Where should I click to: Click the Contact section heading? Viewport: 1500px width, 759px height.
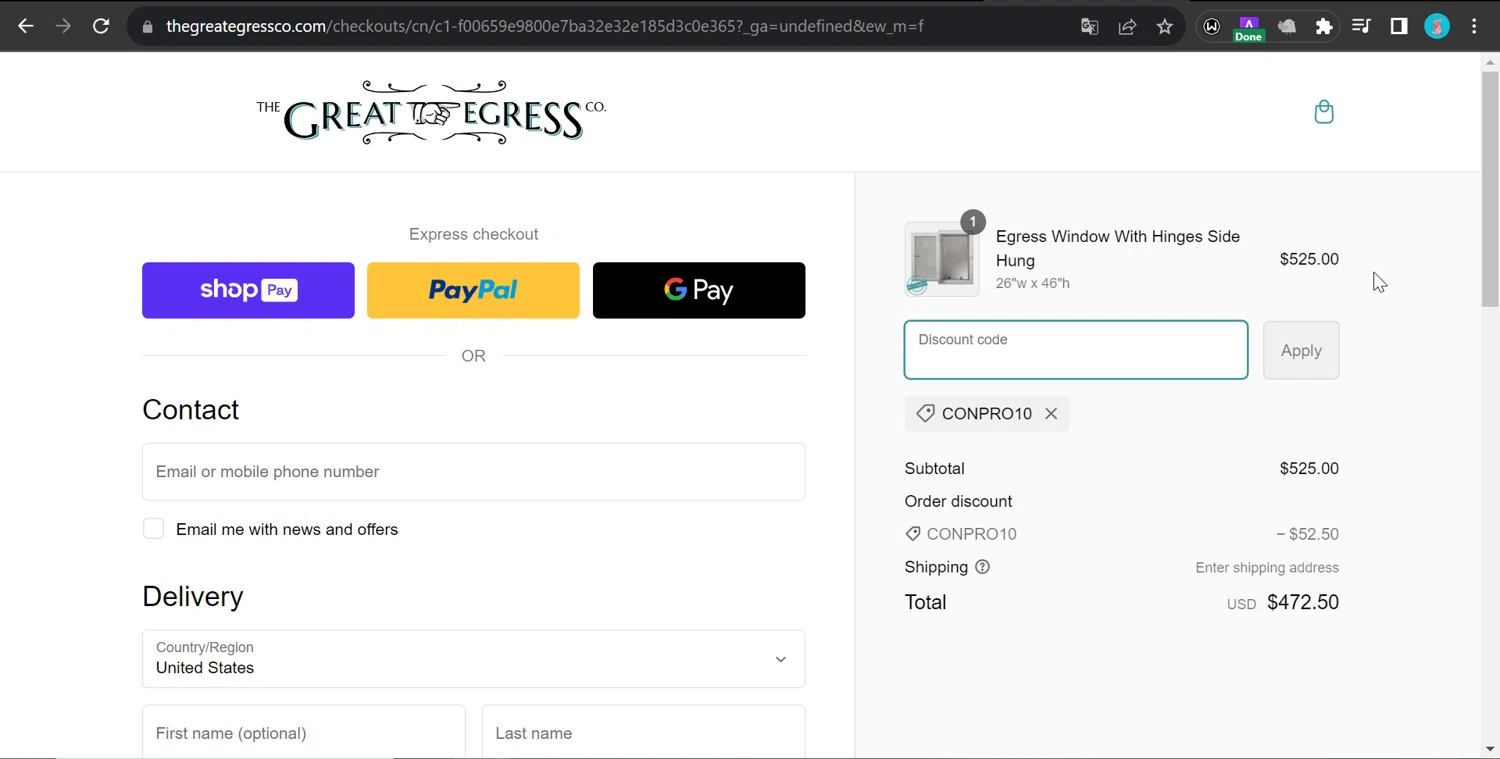[191, 410]
